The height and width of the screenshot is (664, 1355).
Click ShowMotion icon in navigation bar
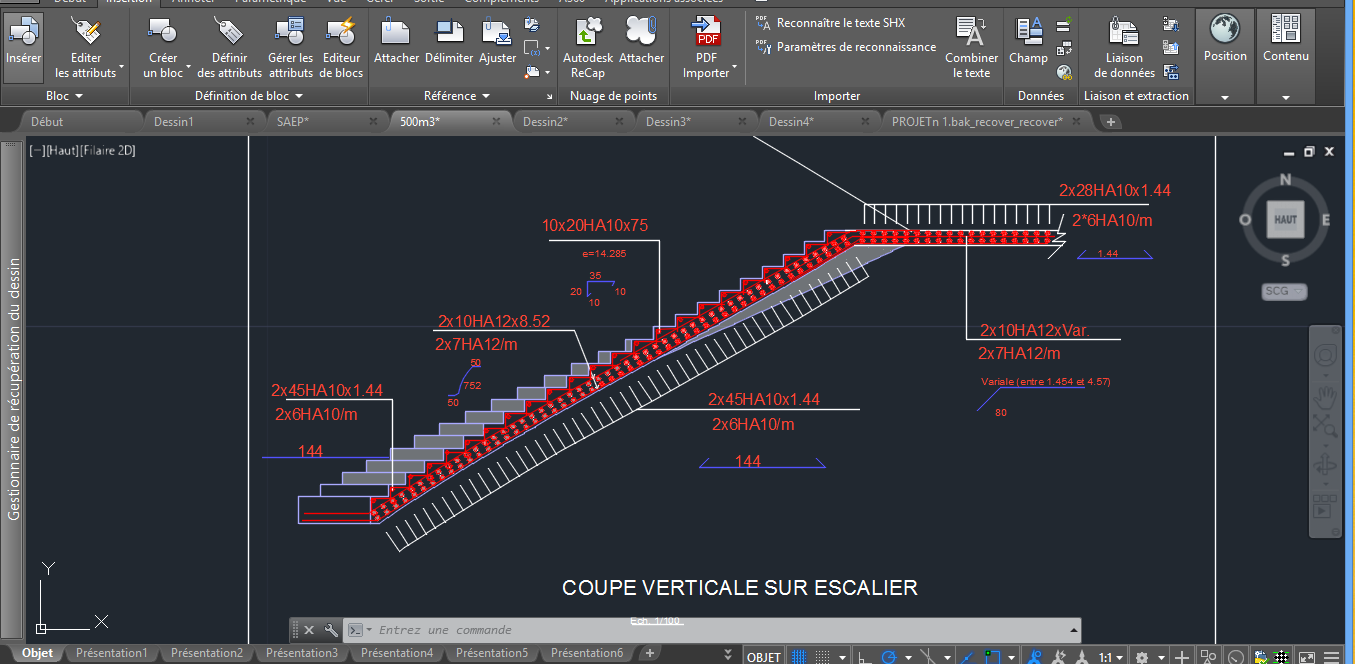pyautogui.click(x=1325, y=505)
